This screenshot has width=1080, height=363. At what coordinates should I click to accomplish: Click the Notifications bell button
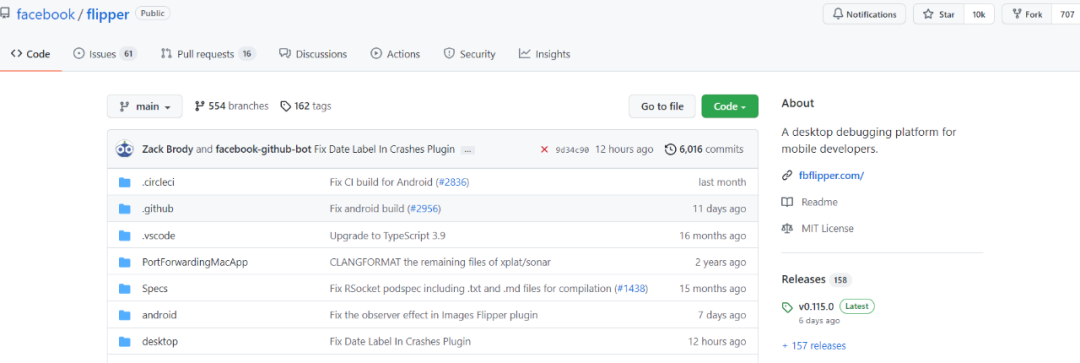(864, 14)
